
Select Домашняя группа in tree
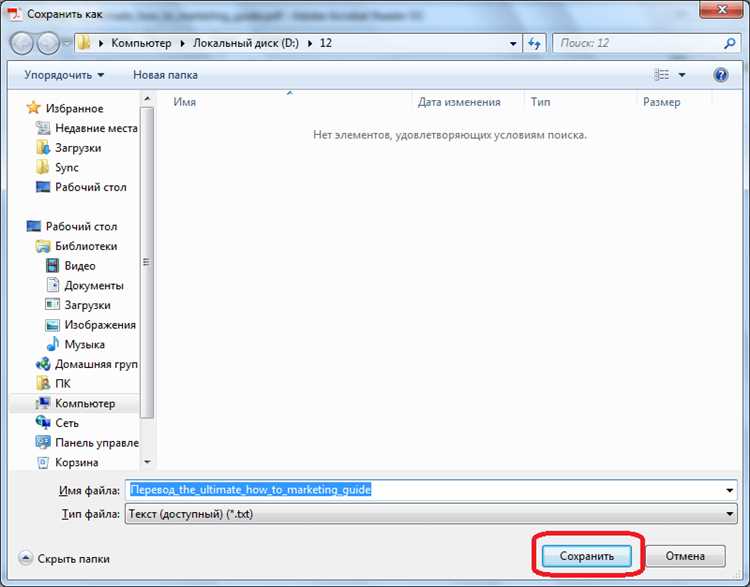point(96,364)
